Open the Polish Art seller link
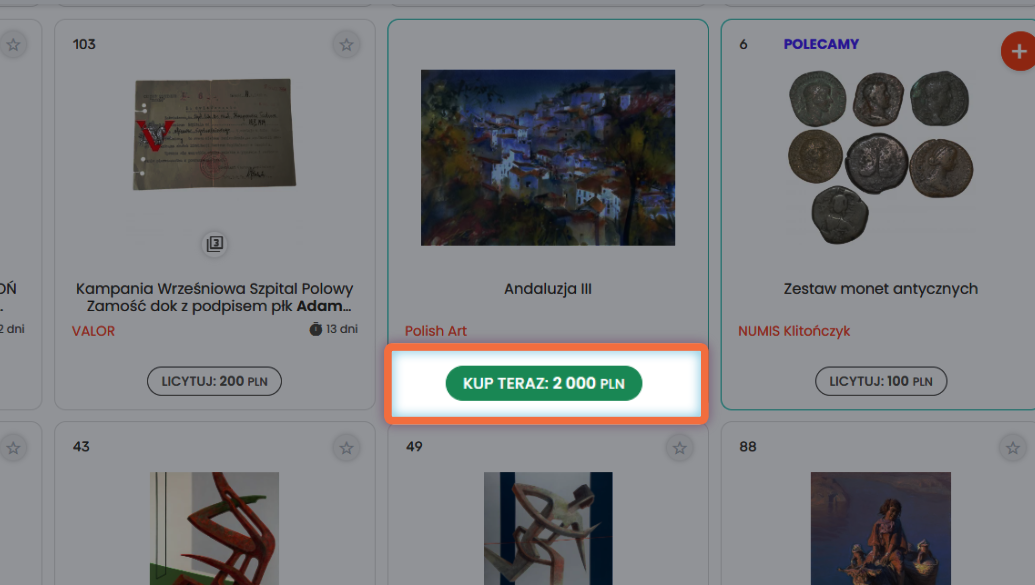The image size is (1035, 585). 436,331
